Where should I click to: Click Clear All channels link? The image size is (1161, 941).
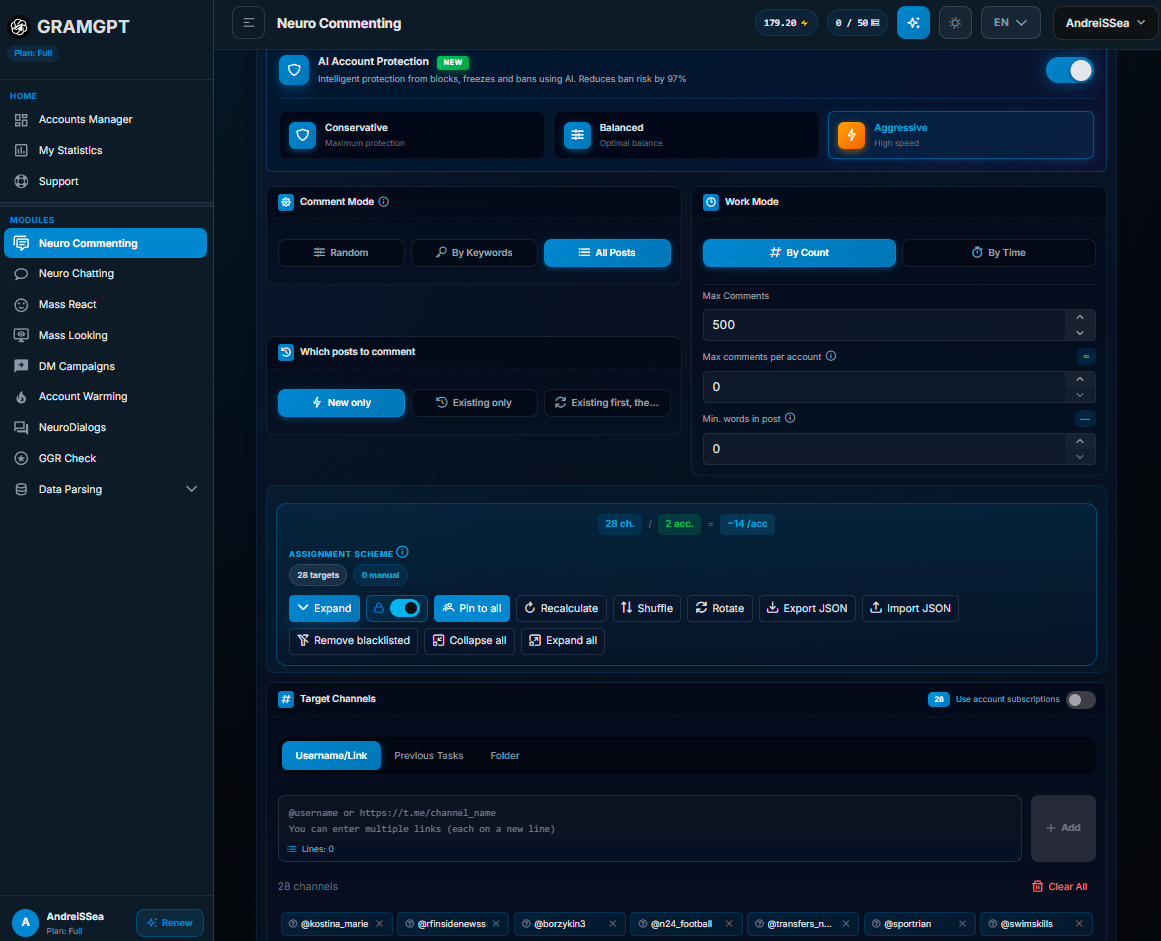coord(1059,886)
